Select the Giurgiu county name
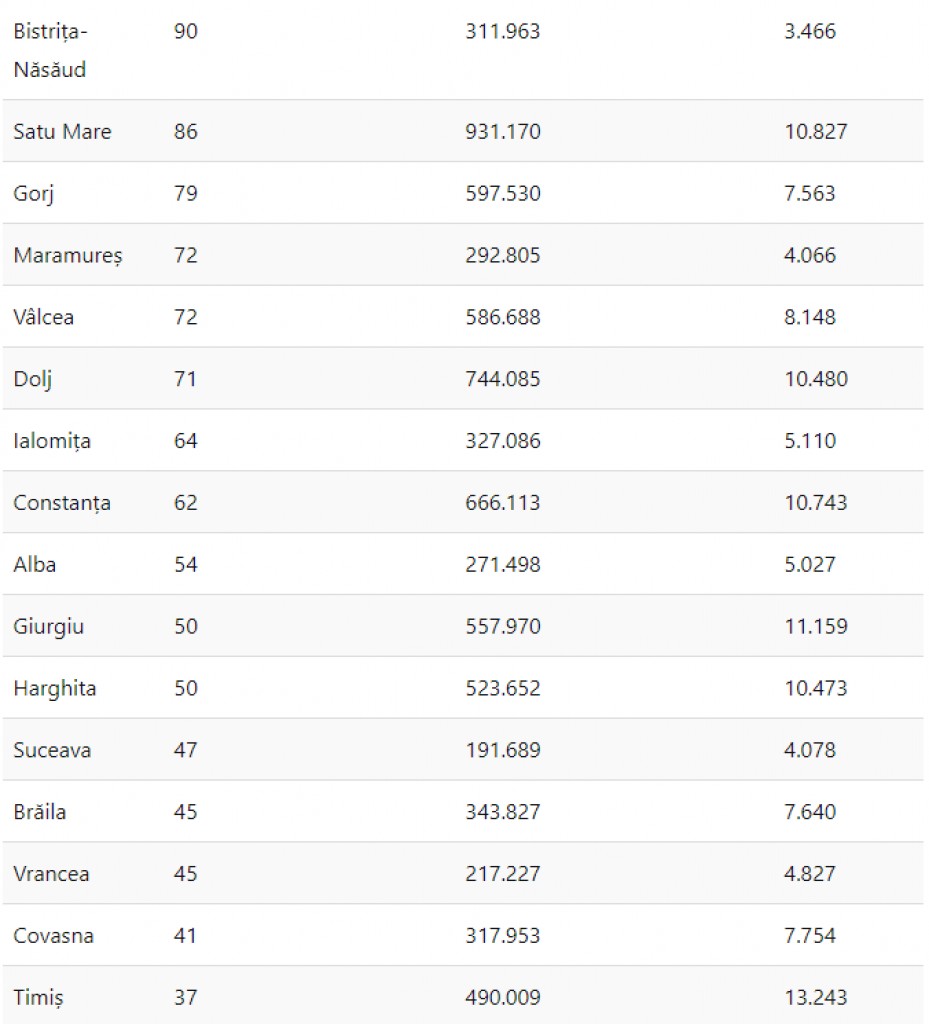 [49, 627]
